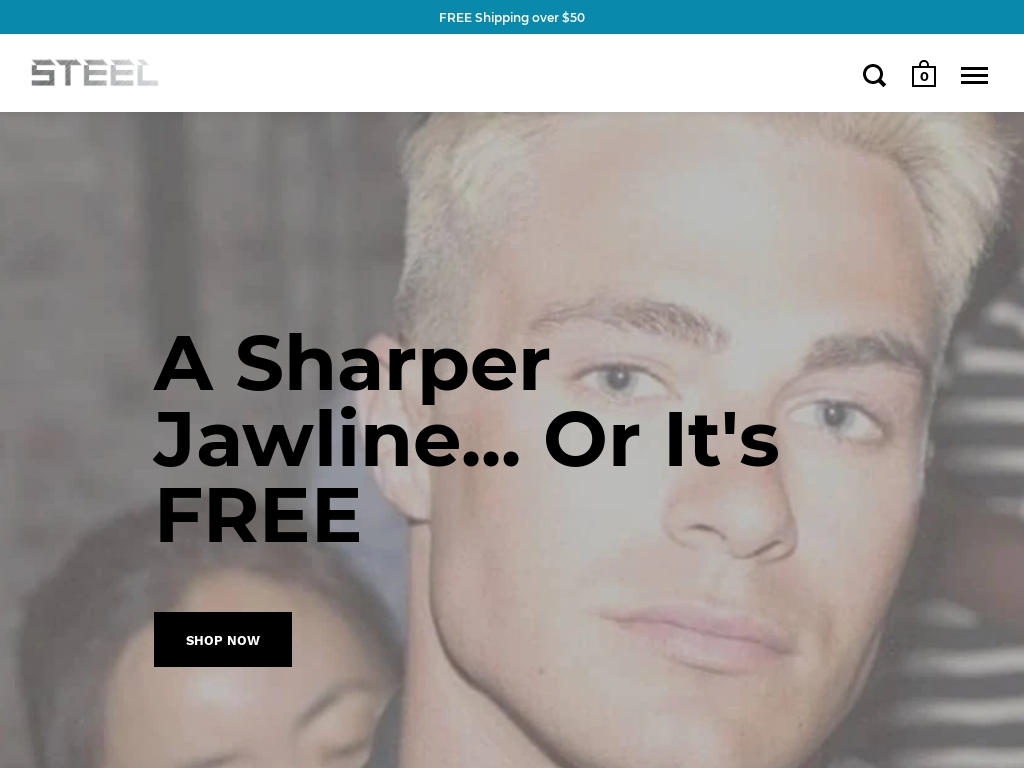Click the words Jawline... Or It's in the headline

(466, 439)
